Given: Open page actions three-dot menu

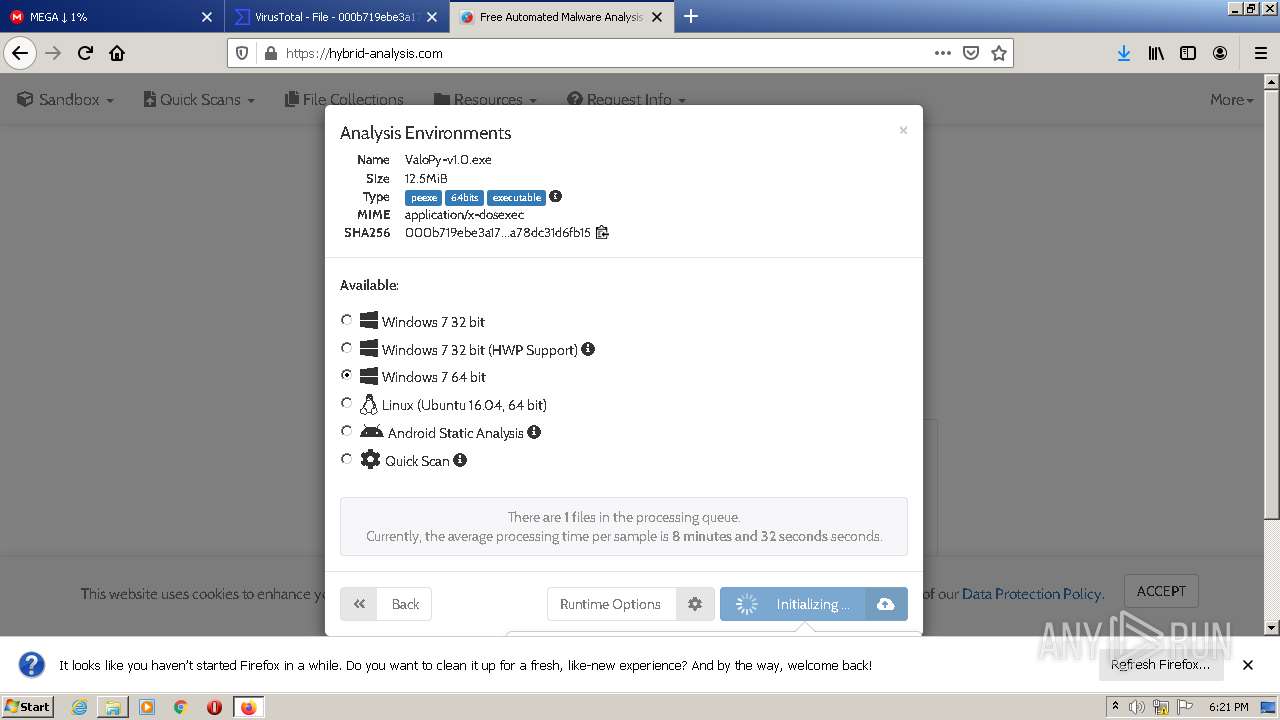Looking at the screenshot, I should [942, 53].
